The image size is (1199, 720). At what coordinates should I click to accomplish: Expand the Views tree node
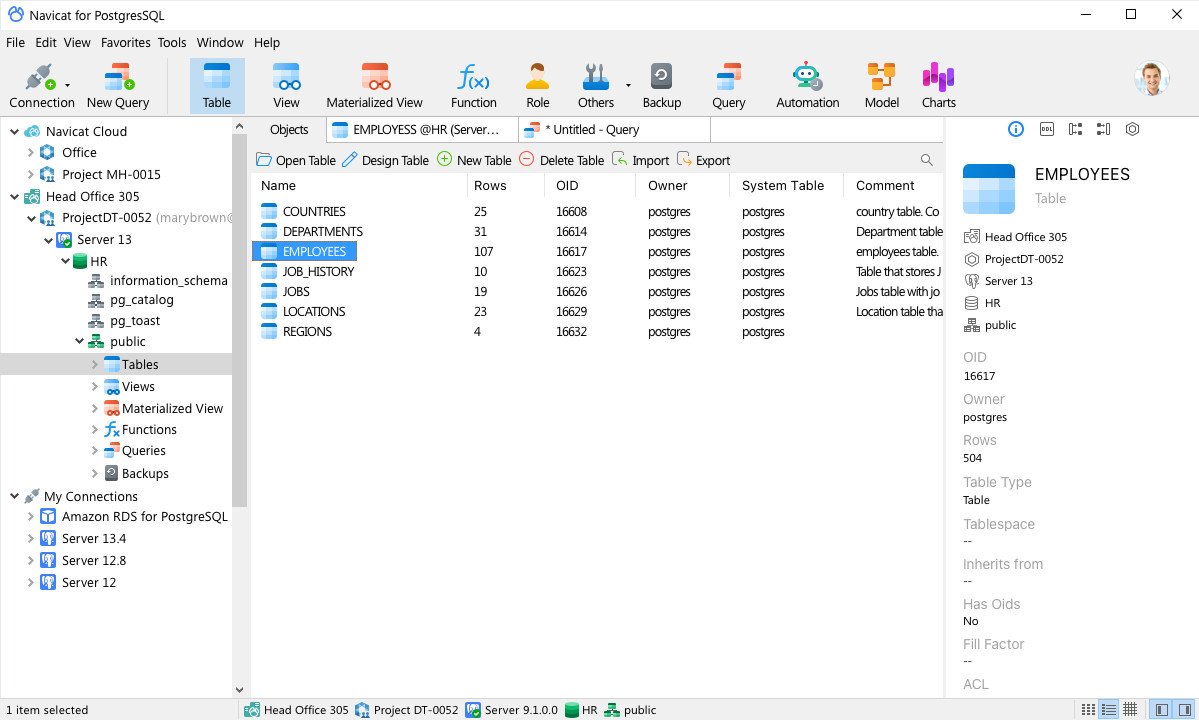[95, 387]
